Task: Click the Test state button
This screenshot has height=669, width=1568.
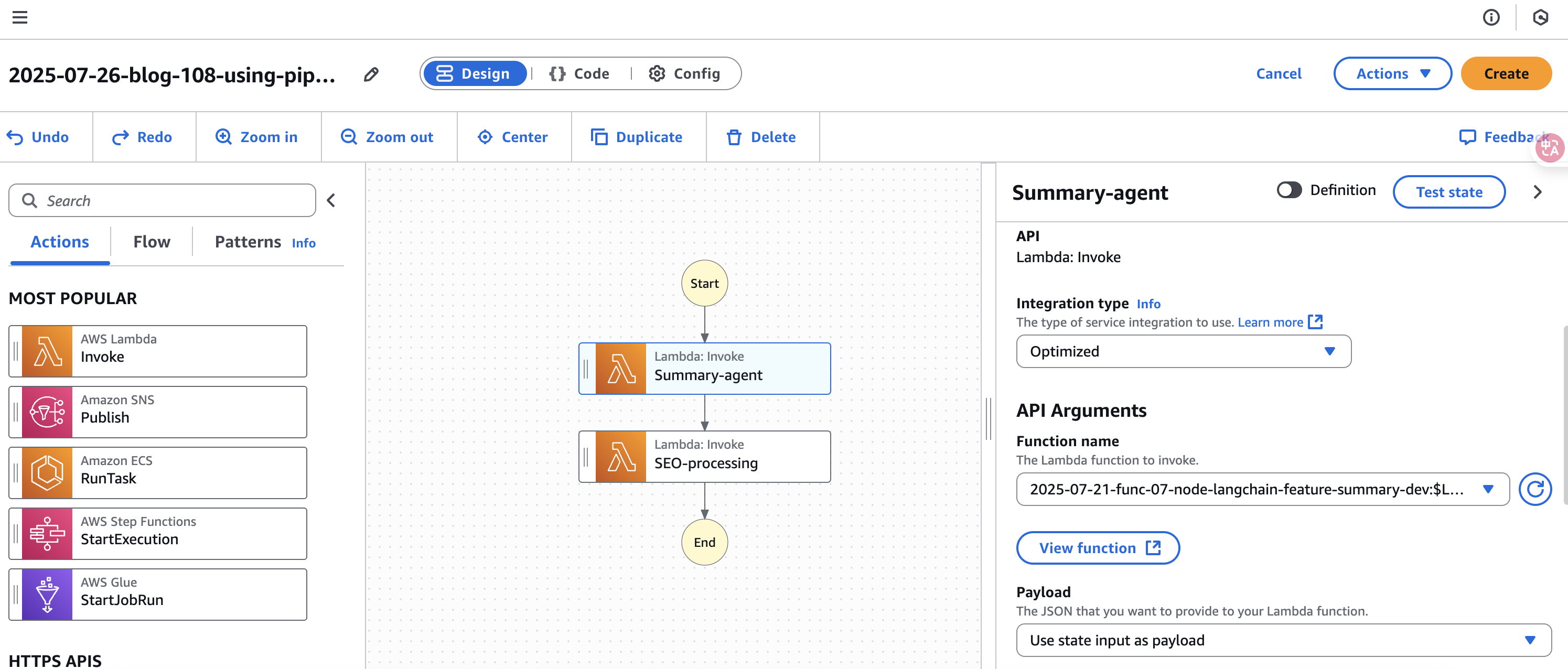Action: point(1448,192)
